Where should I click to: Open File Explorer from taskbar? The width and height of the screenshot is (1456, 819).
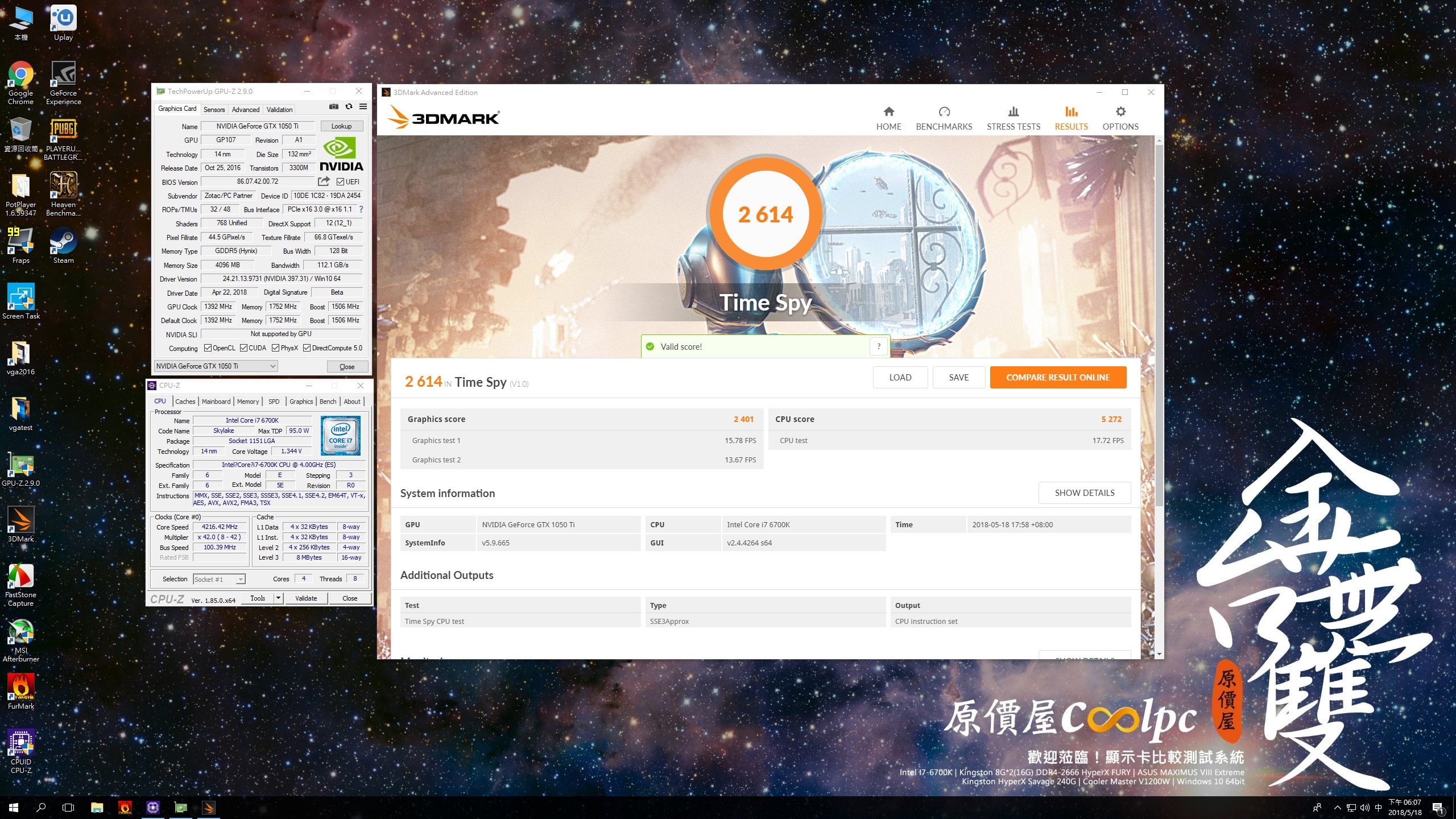pyautogui.click(x=97, y=808)
